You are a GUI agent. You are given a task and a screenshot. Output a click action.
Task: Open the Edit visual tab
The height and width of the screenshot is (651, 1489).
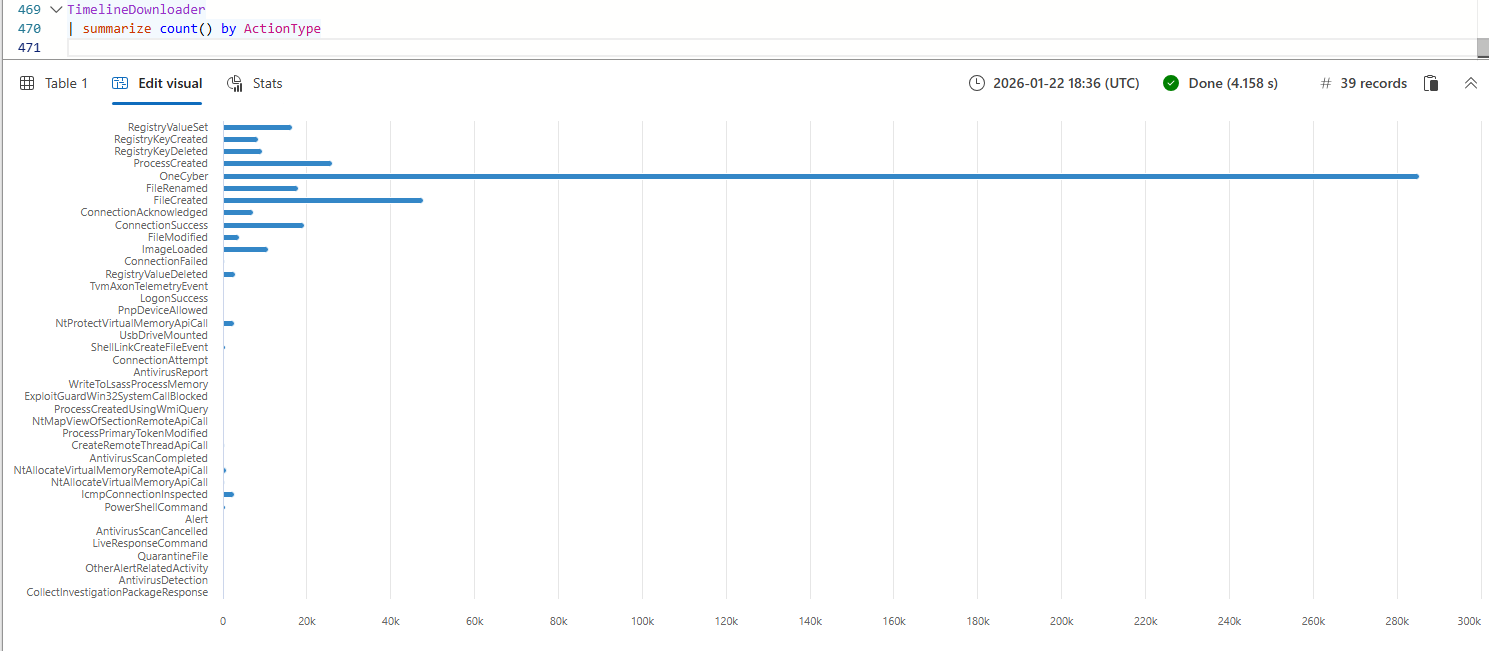[x=158, y=84]
